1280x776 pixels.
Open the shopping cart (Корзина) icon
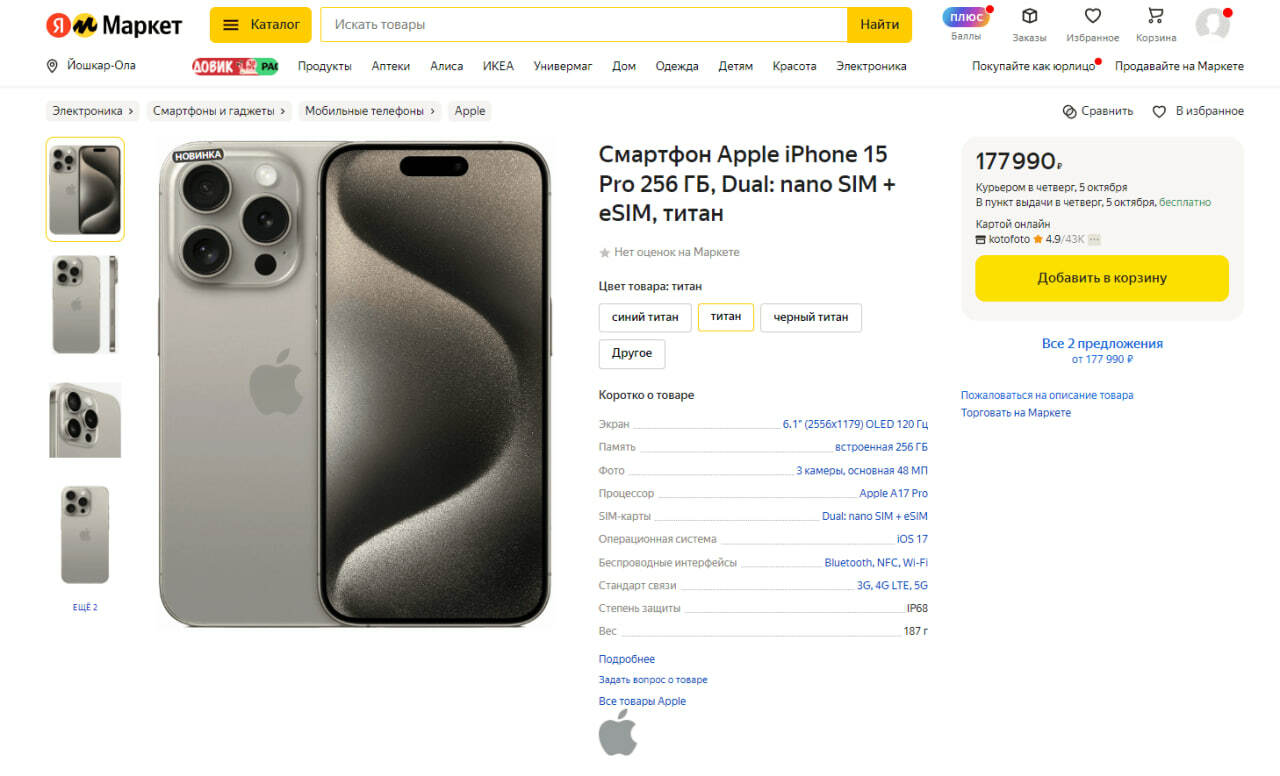tap(1156, 16)
